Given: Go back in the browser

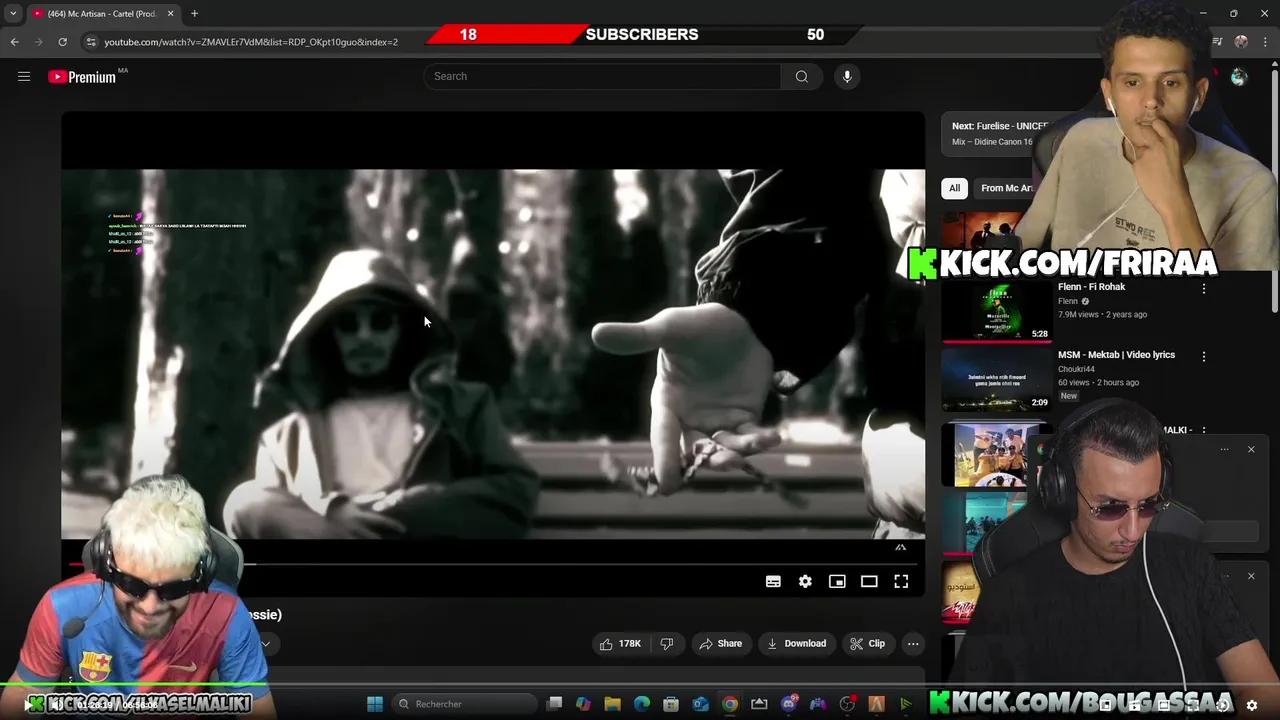Looking at the screenshot, I should [14, 42].
